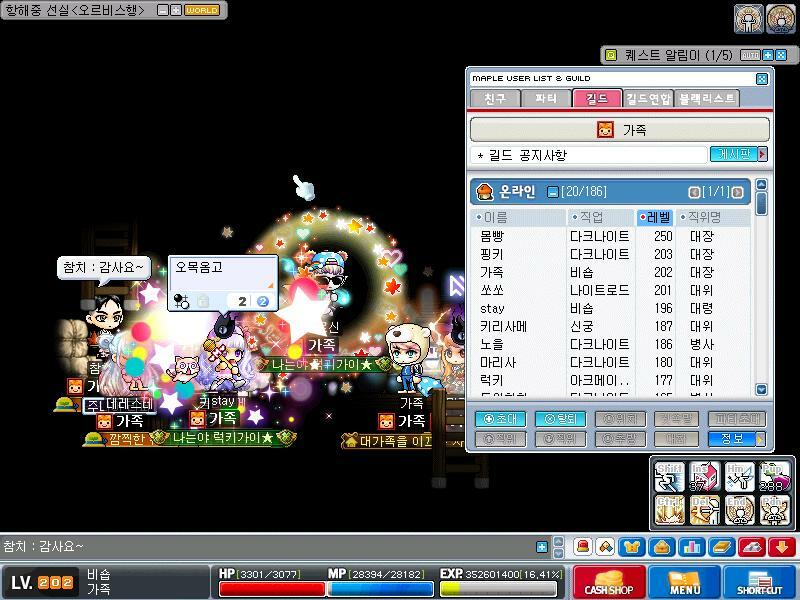
Task: Click the first active buff icon at top right
Action: coord(748,19)
